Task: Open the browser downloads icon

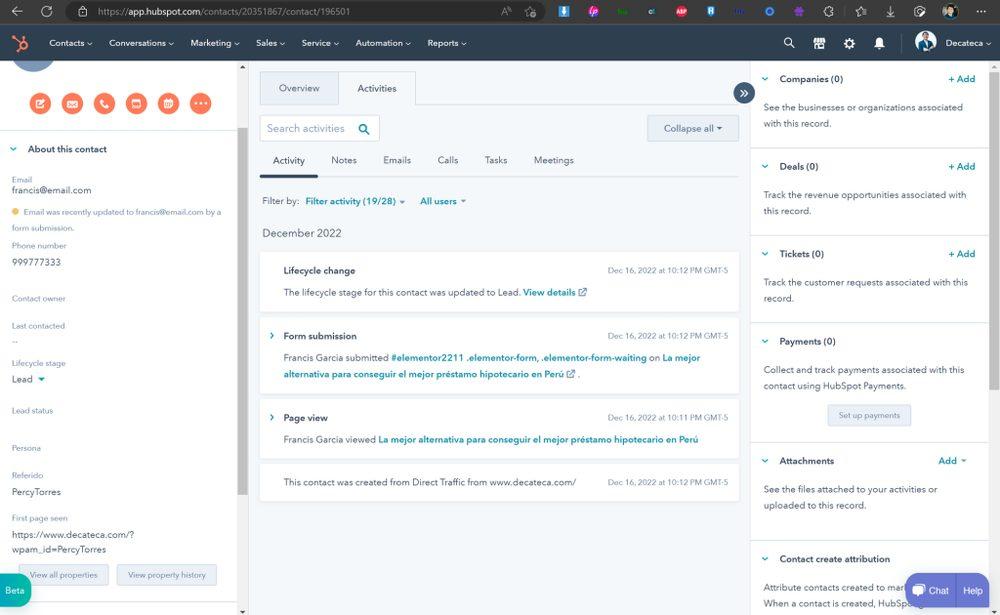Action: click(x=890, y=11)
